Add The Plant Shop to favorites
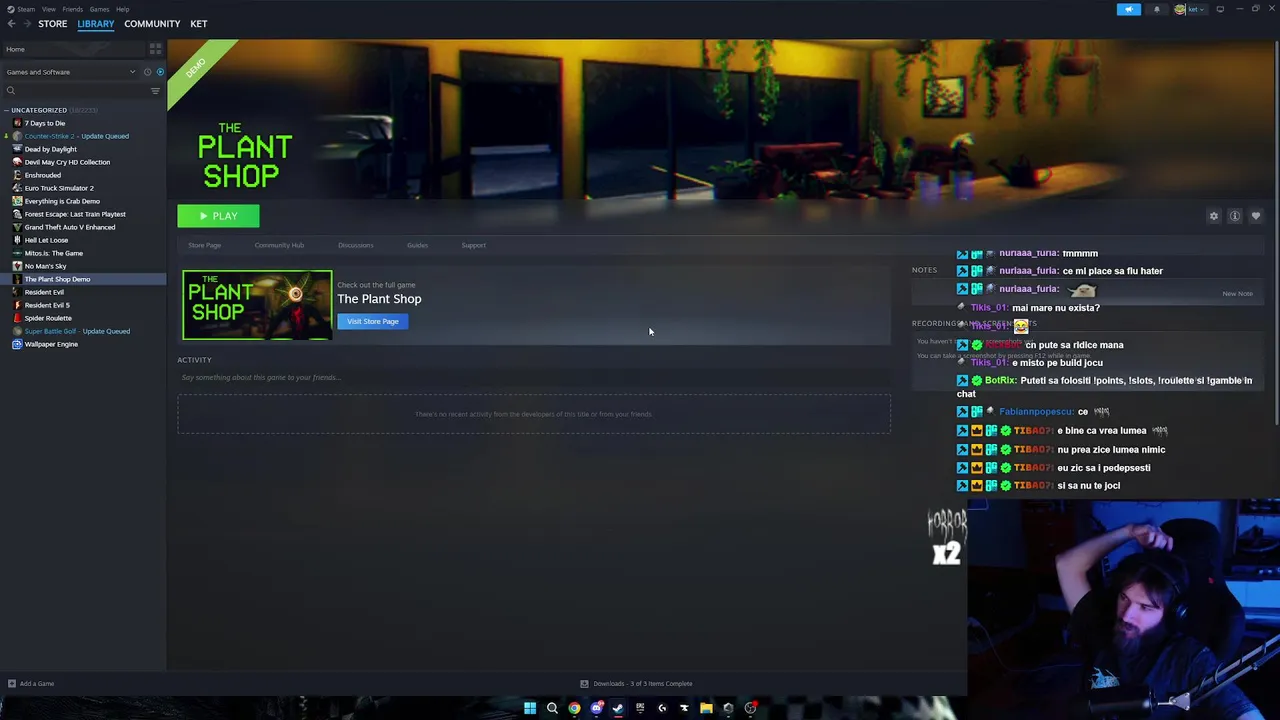This screenshot has width=1280, height=720. [1256, 216]
